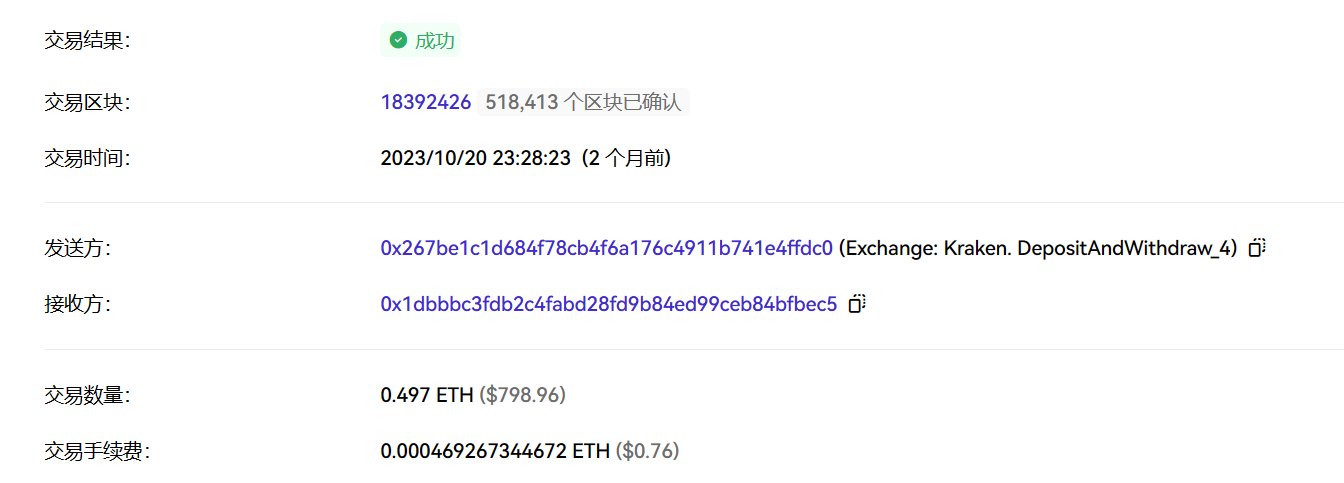Open receiver address 0x1dbbbc3fdb2c4fabd28fd9b84ed99ceb84bfbec5
Viewport: 1344px width, 483px height.
click(x=609, y=304)
